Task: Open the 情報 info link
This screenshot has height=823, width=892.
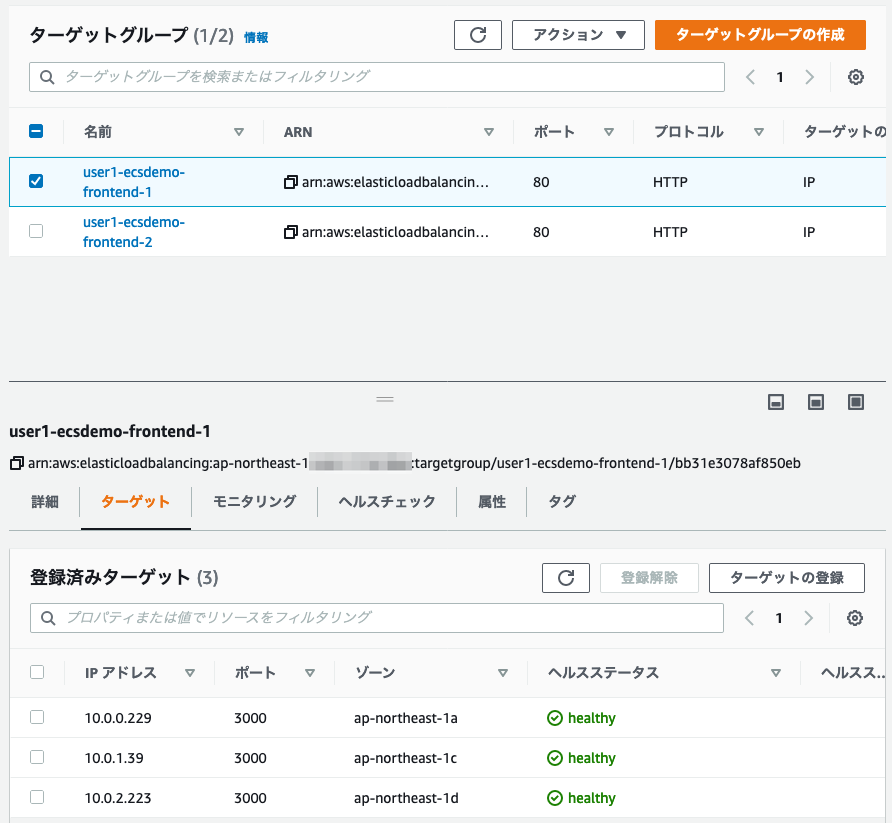Action: 256,38
